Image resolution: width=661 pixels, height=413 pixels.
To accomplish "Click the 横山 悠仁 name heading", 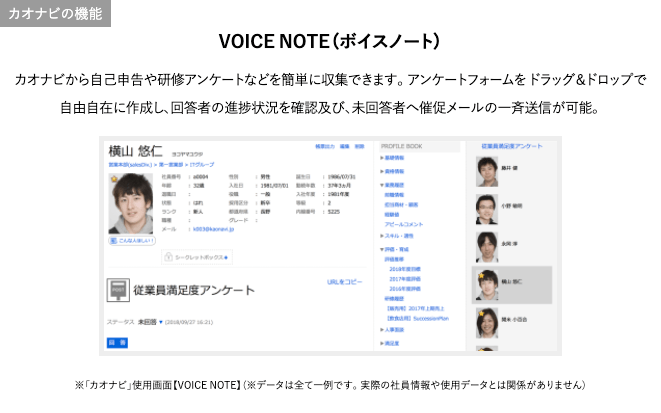I will click(135, 151).
